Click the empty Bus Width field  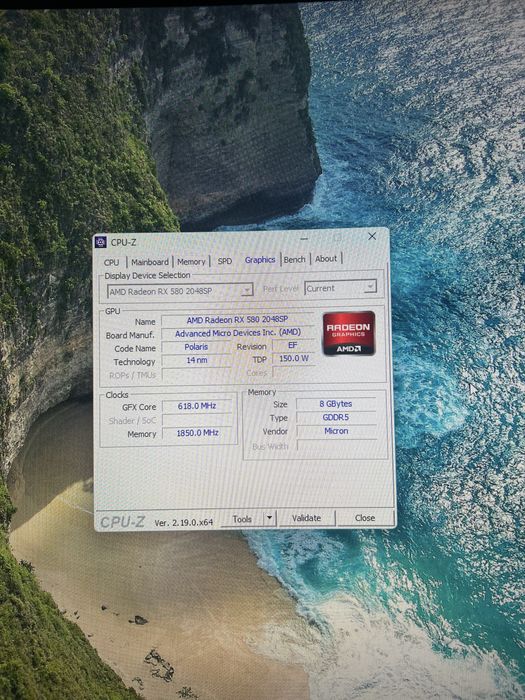(336, 445)
